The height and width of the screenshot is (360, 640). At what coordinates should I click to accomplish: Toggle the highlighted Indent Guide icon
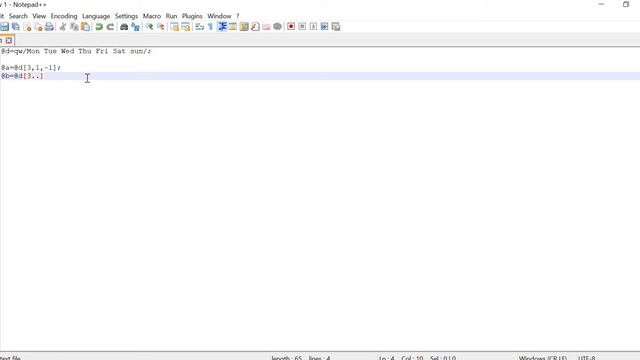222,27
